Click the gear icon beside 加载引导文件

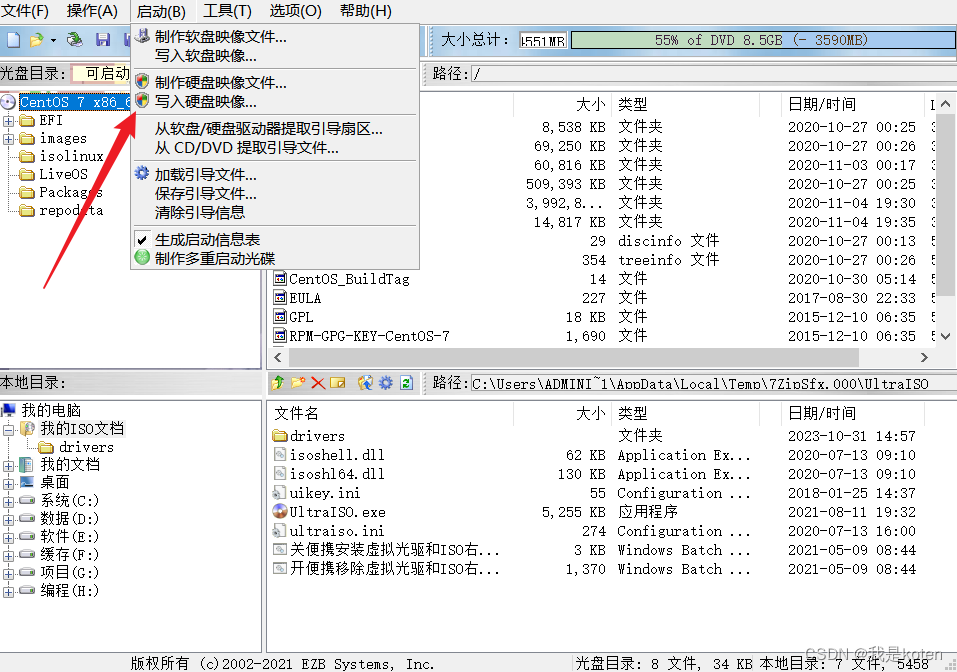142,173
